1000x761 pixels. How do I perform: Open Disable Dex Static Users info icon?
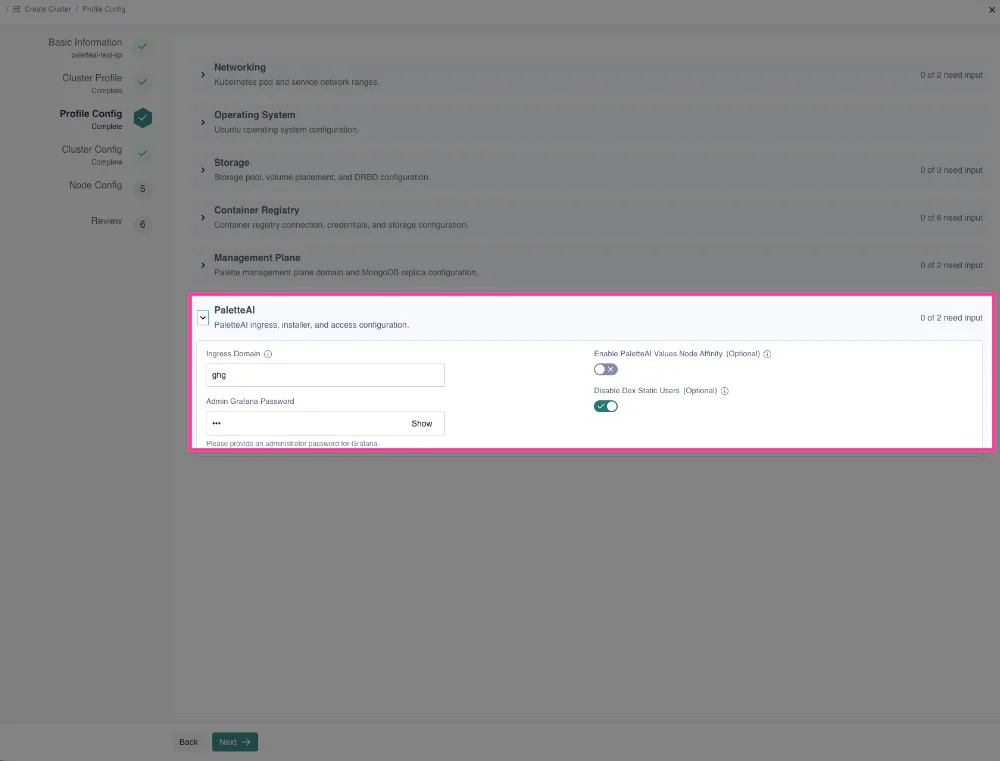tap(724, 391)
